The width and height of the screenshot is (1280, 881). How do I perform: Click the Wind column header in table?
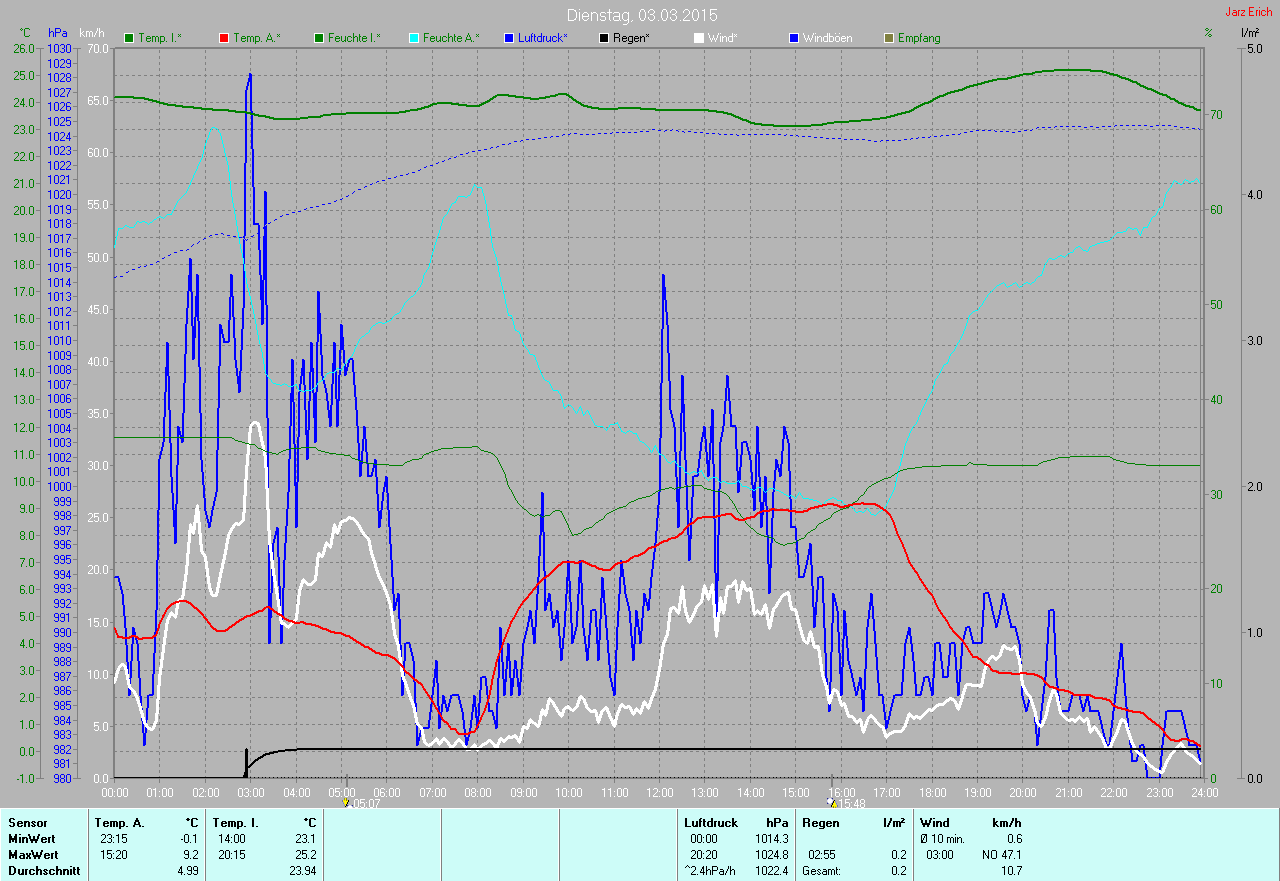[934, 822]
